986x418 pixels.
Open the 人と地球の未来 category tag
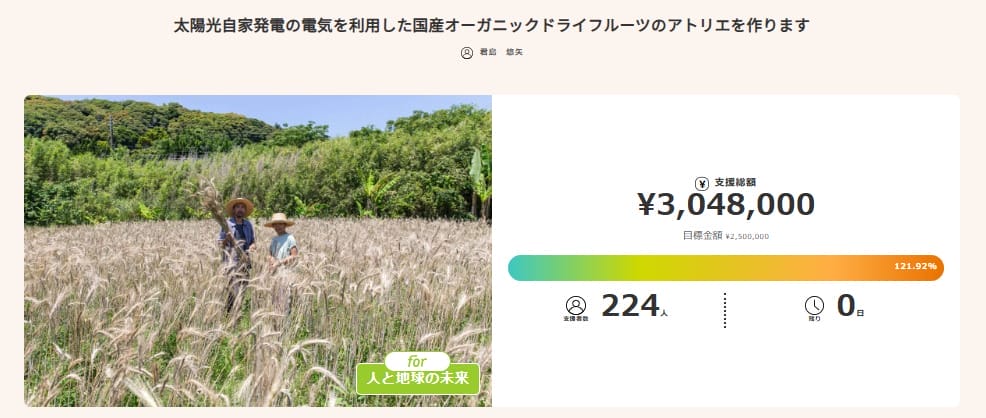(x=417, y=379)
